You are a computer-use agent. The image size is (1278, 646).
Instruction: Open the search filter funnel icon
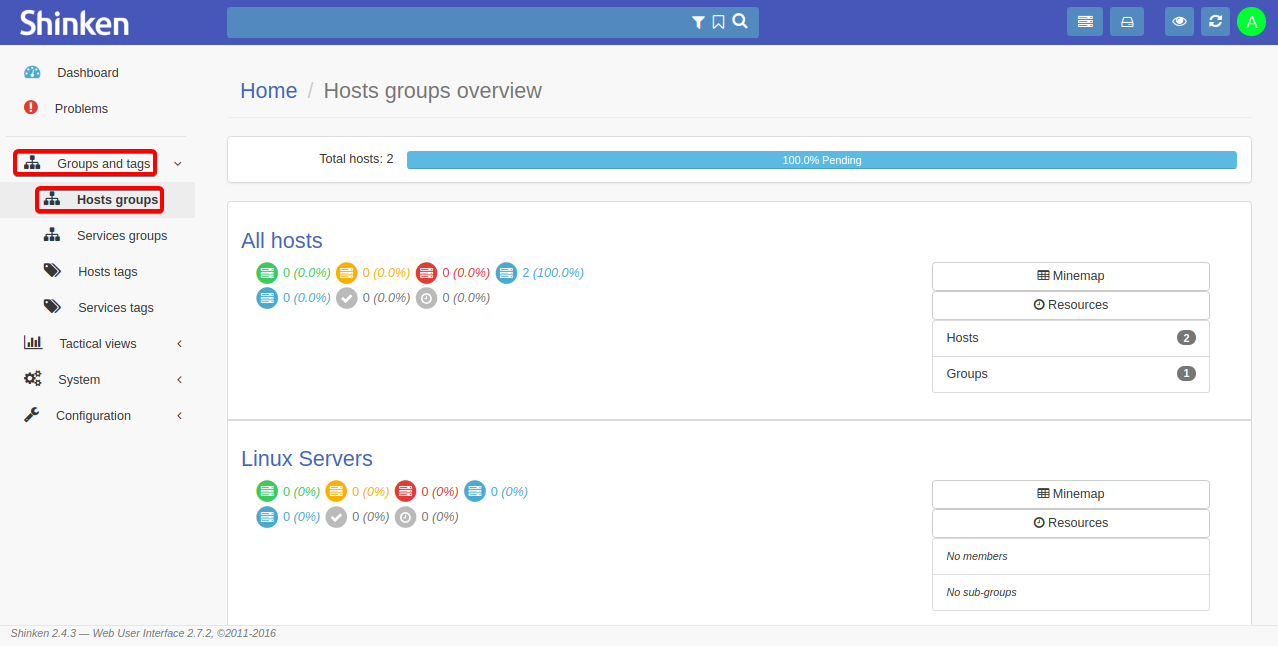click(698, 22)
